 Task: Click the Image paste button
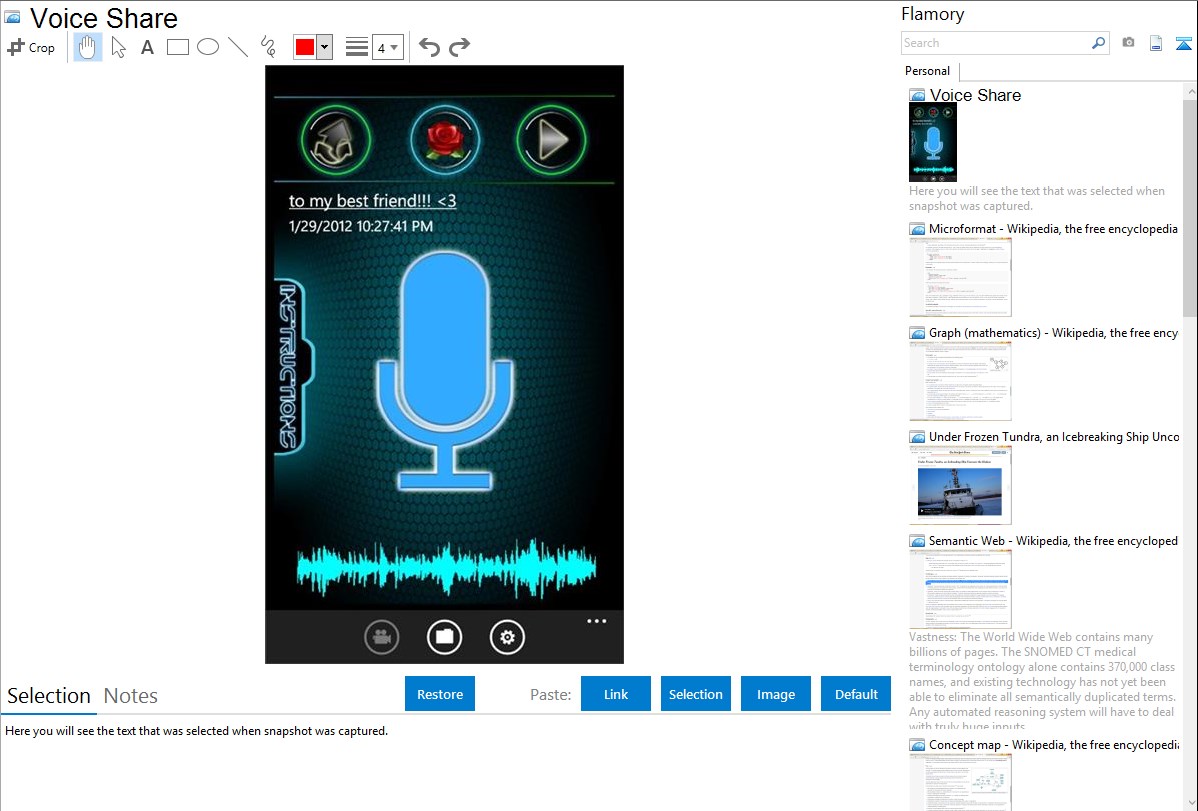pos(775,694)
